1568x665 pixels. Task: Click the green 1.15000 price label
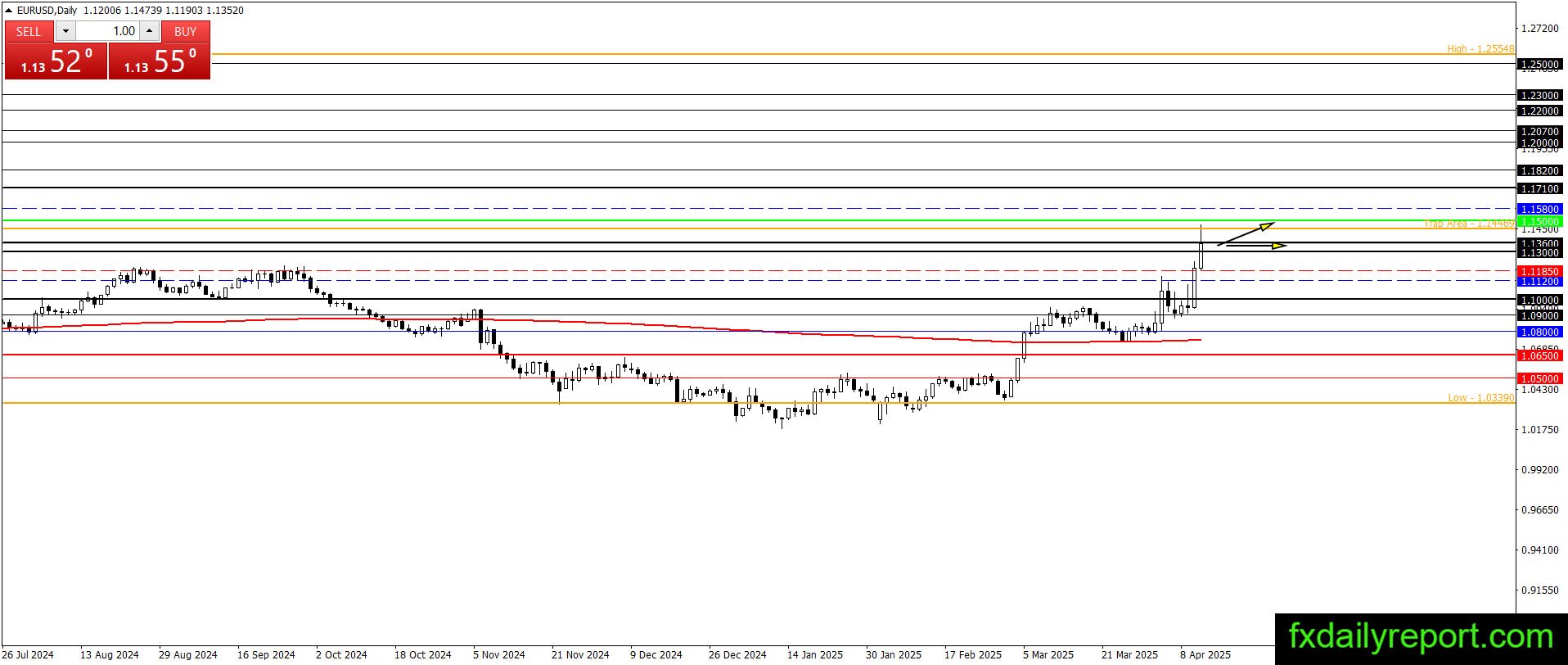[1539, 221]
